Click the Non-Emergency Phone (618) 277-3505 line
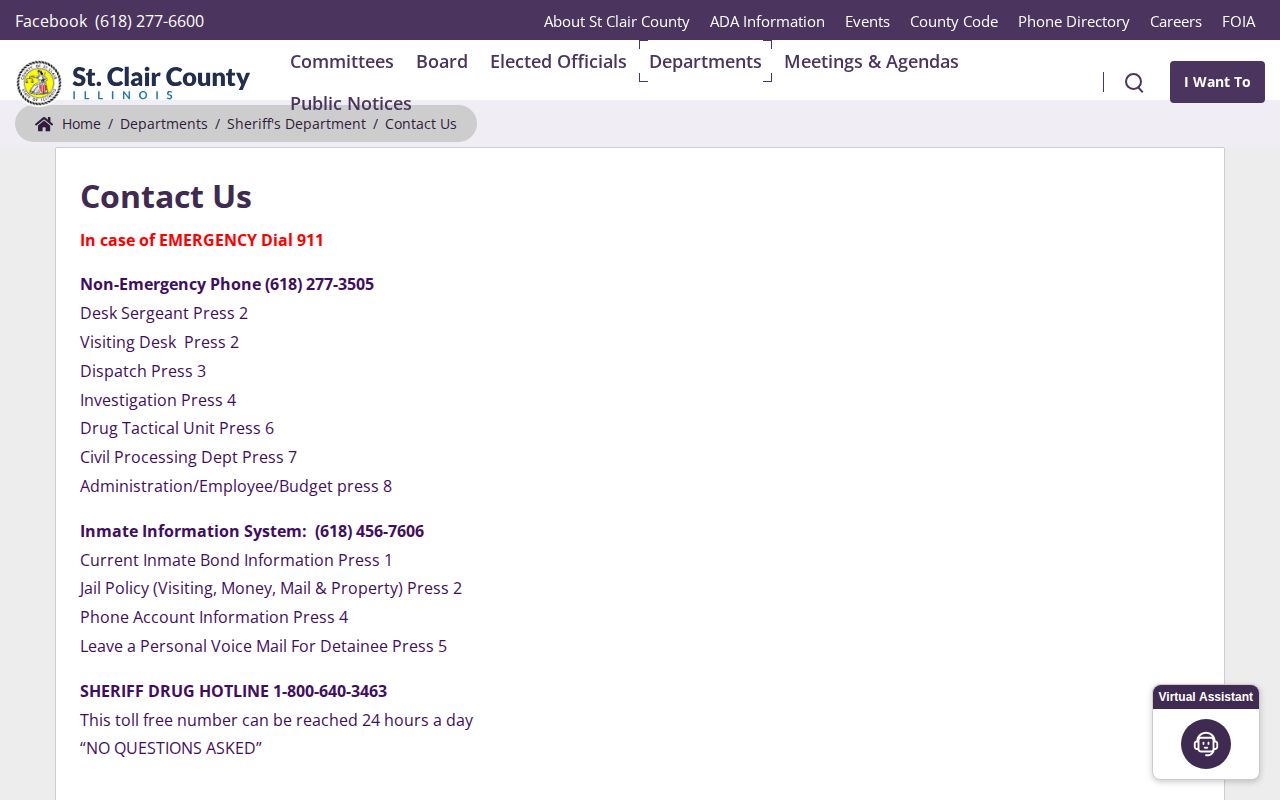 [227, 284]
